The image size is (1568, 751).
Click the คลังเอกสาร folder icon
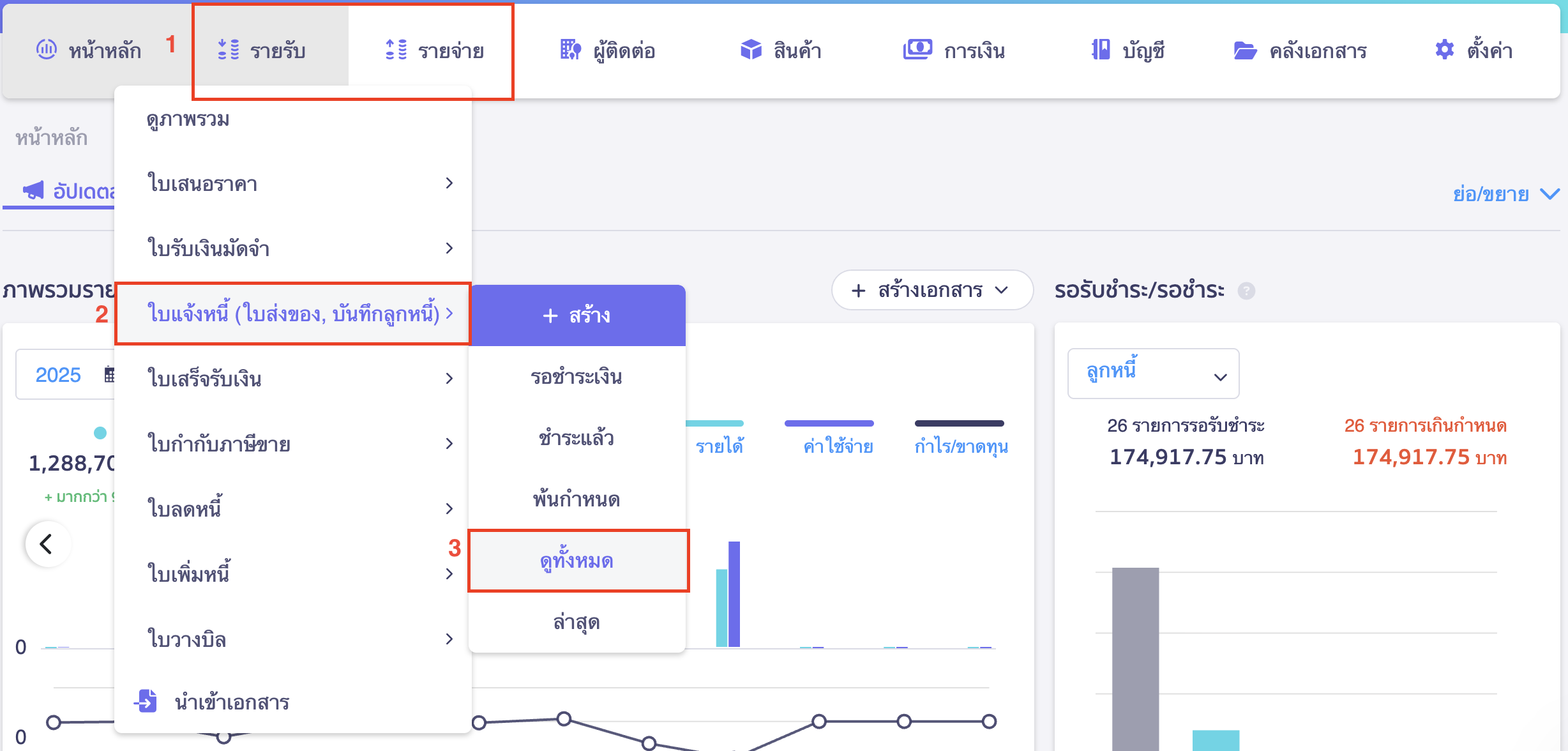[1245, 50]
